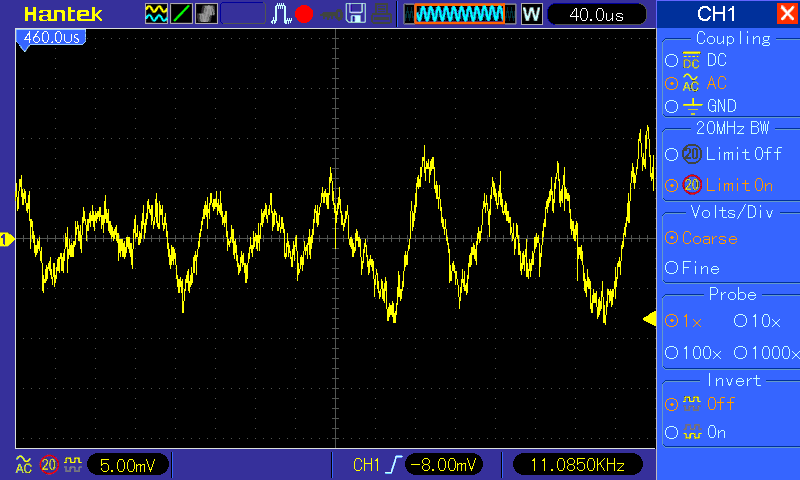Click the invert status icon in bottom bar
Image resolution: width=800 pixels, height=480 pixels.
pyautogui.click(x=73, y=464)
